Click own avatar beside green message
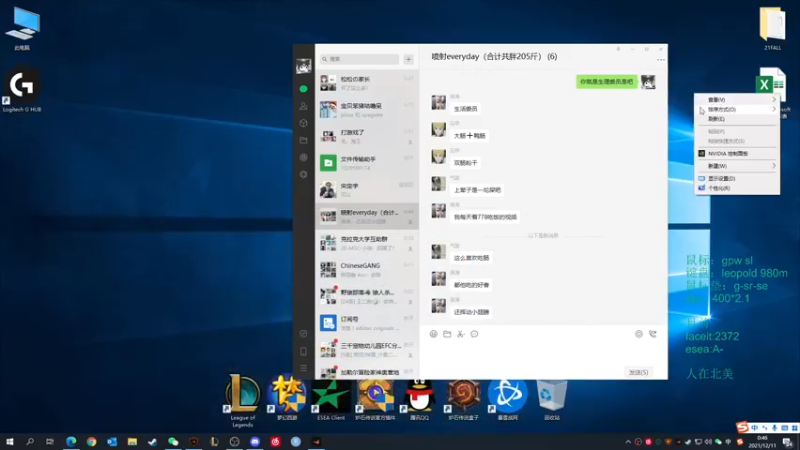This screenshot has height=450, width=800. [x=648, y=82]
